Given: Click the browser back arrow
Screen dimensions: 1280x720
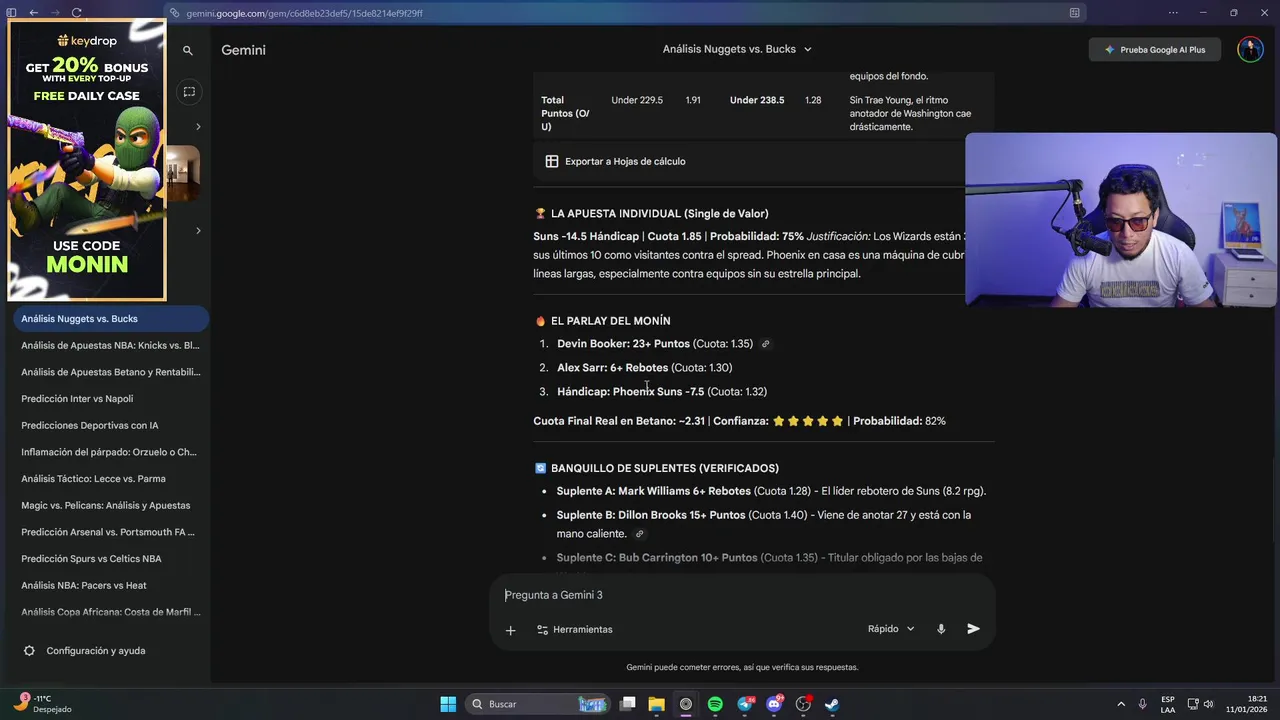Looking at the screenshot, I should 33,13.
